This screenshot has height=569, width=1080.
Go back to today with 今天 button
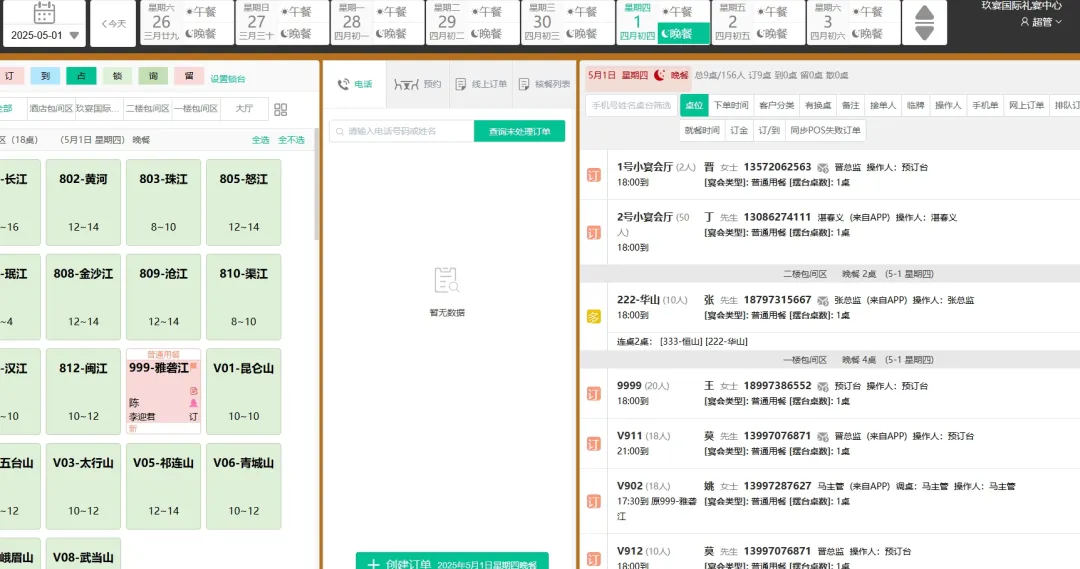tap(112, 23)
